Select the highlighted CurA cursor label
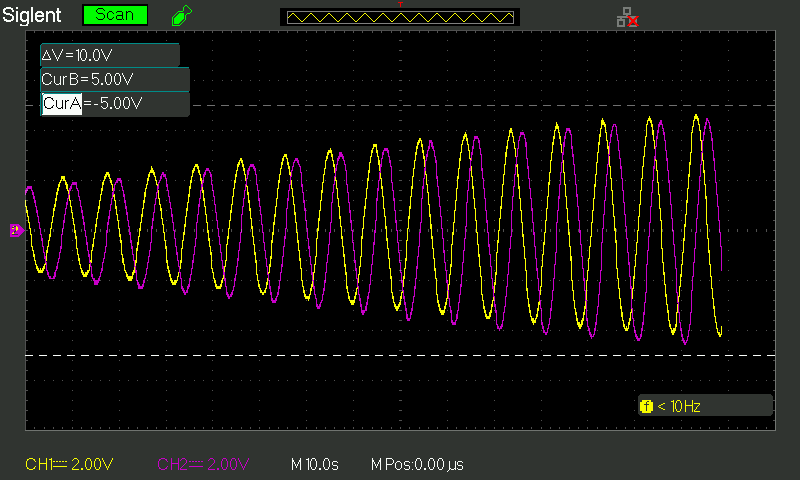 coord(62,104)
